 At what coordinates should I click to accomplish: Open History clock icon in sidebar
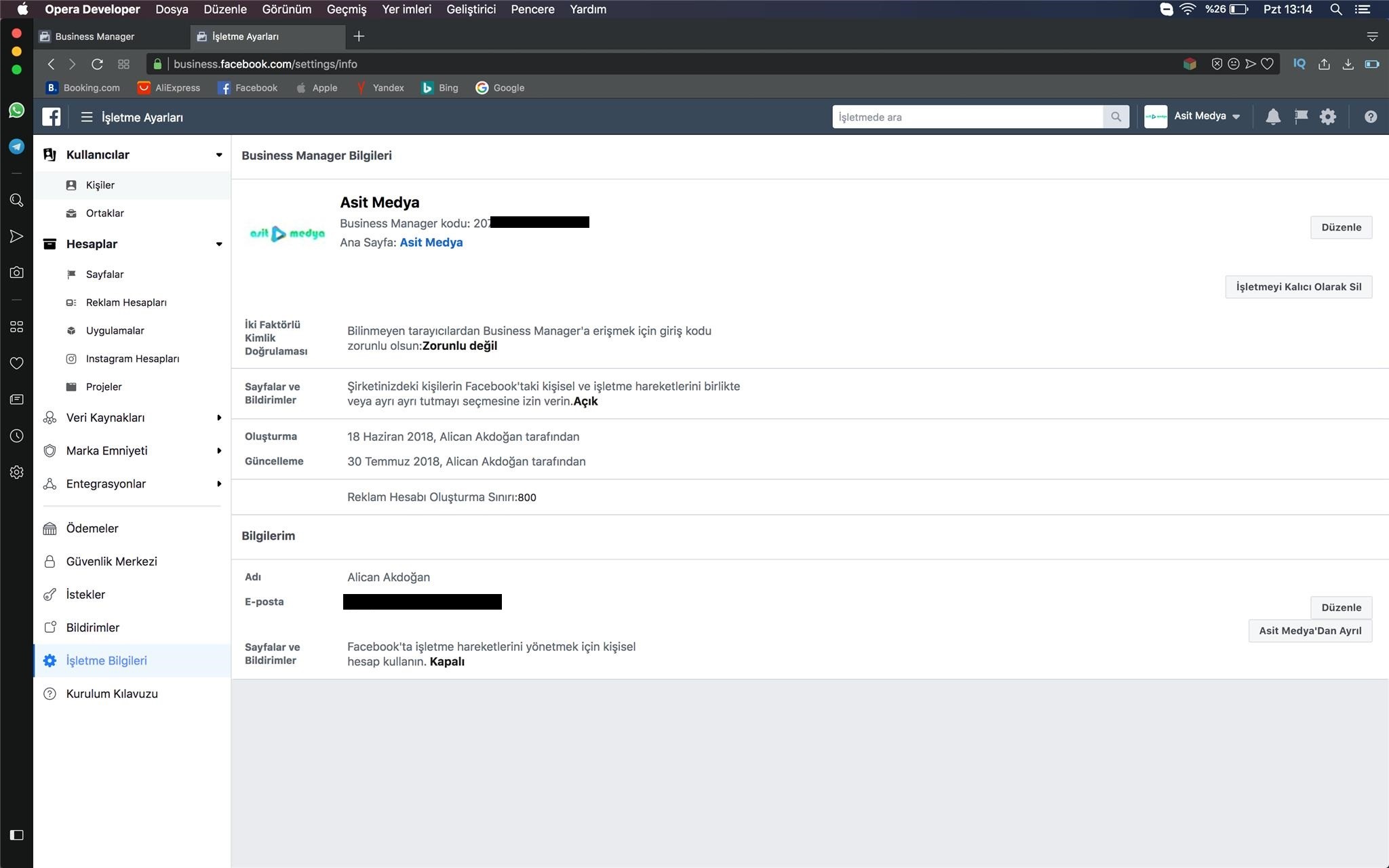pos(17,436)
